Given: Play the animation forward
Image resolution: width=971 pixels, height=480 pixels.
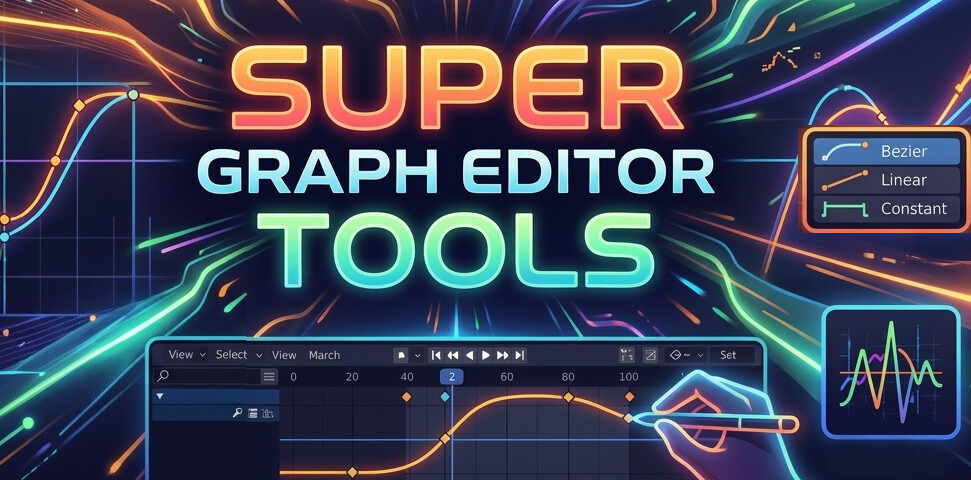Looking at the screenshot, I should click(486, 356).
